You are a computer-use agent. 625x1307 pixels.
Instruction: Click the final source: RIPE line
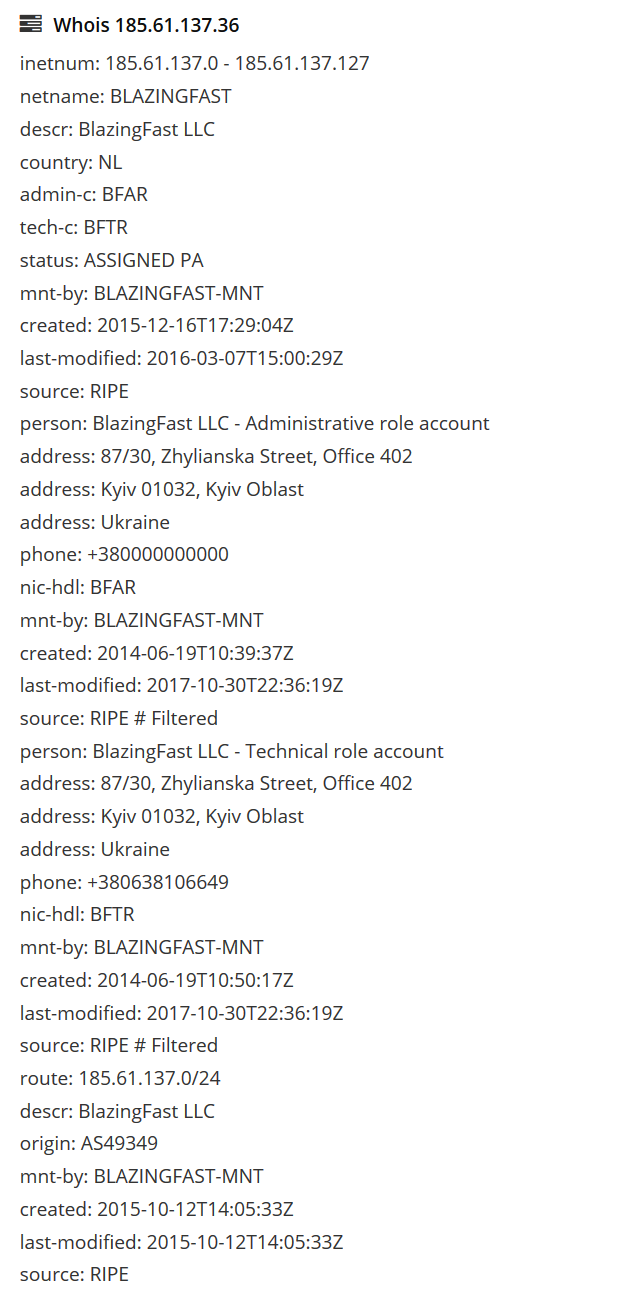click(x=75, y=1274)
